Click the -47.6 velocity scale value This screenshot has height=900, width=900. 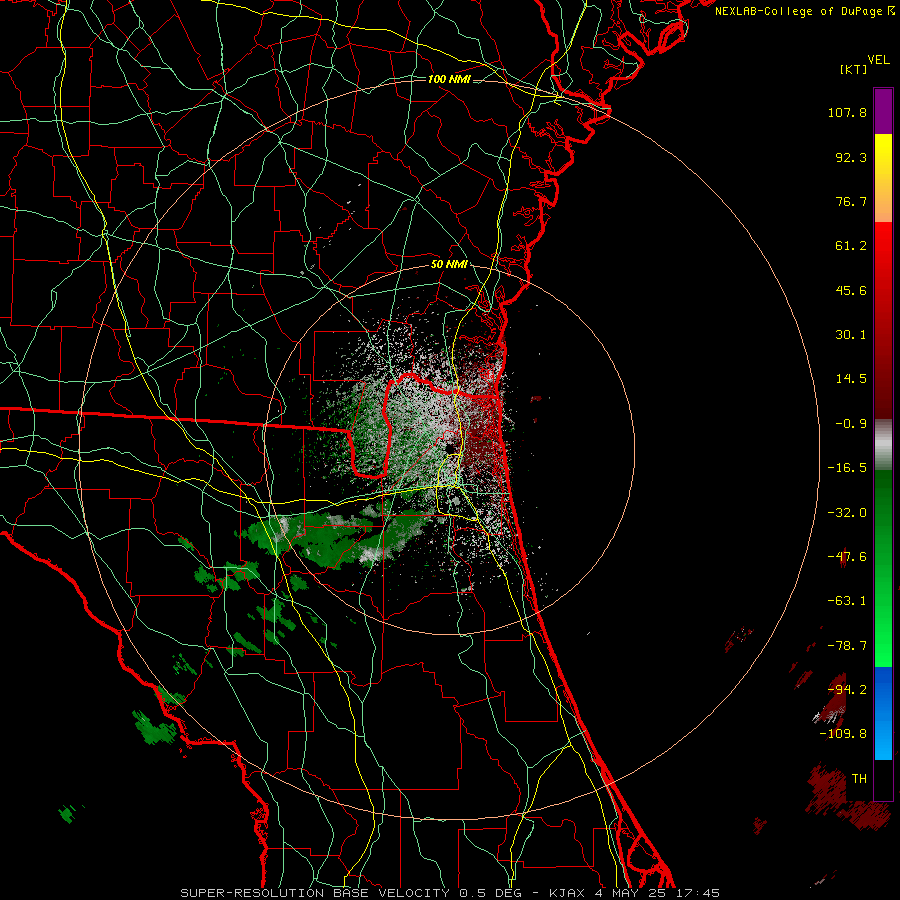(847, 557)
